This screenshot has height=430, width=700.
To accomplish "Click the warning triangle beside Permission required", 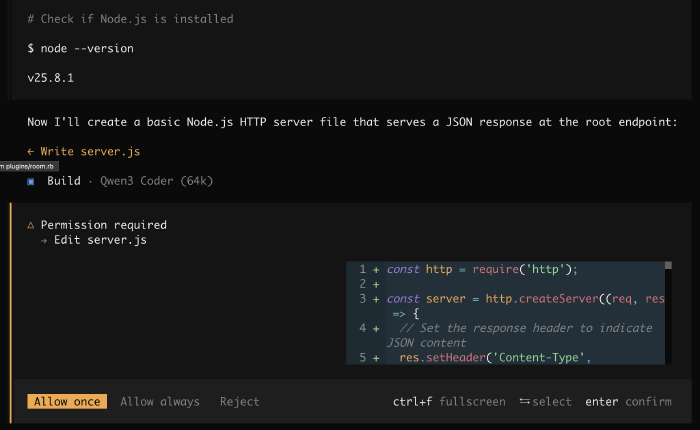I will 31,225.
